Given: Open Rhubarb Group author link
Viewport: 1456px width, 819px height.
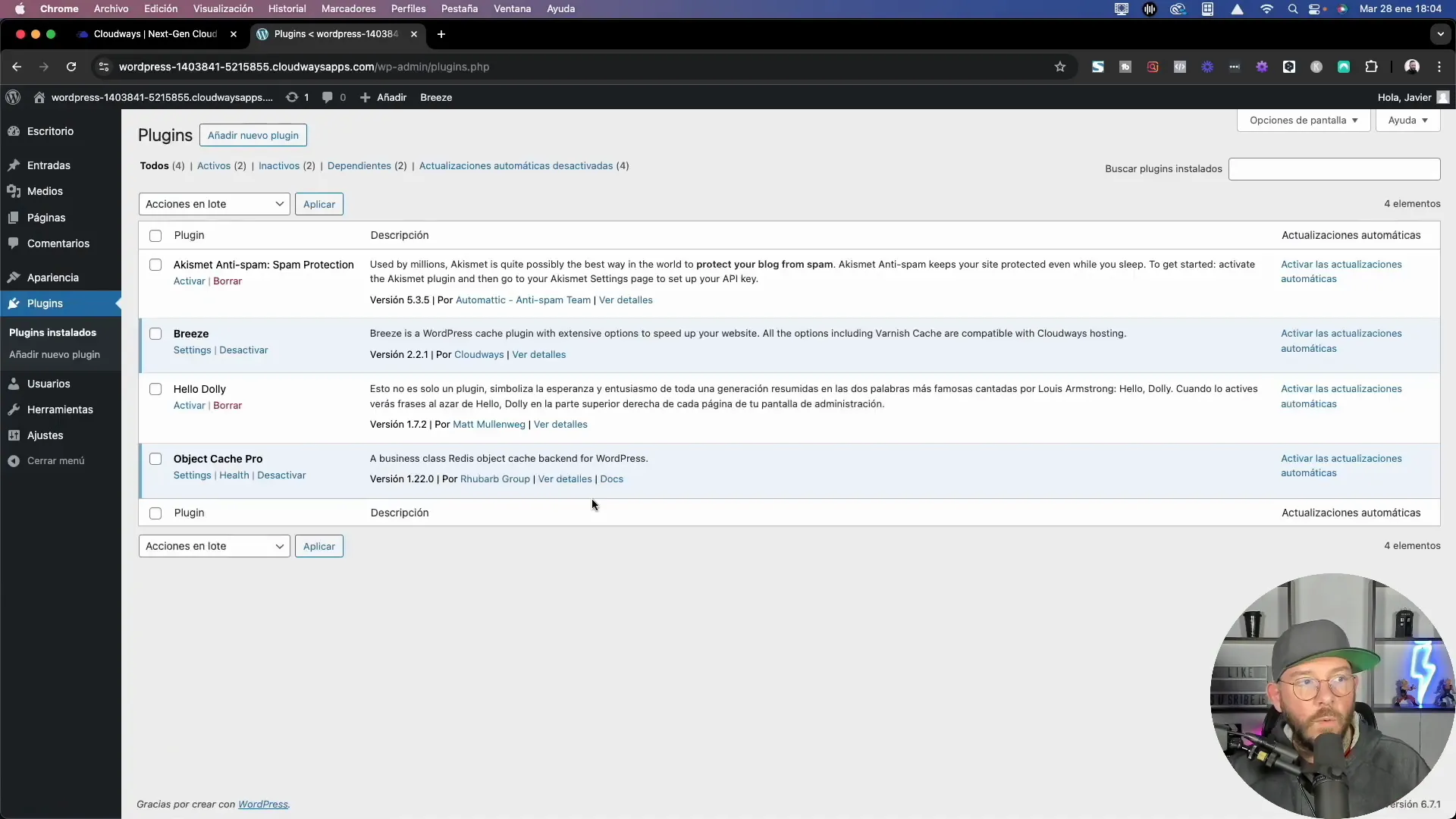Looking at the screenshot, I should tap(495, 479).
